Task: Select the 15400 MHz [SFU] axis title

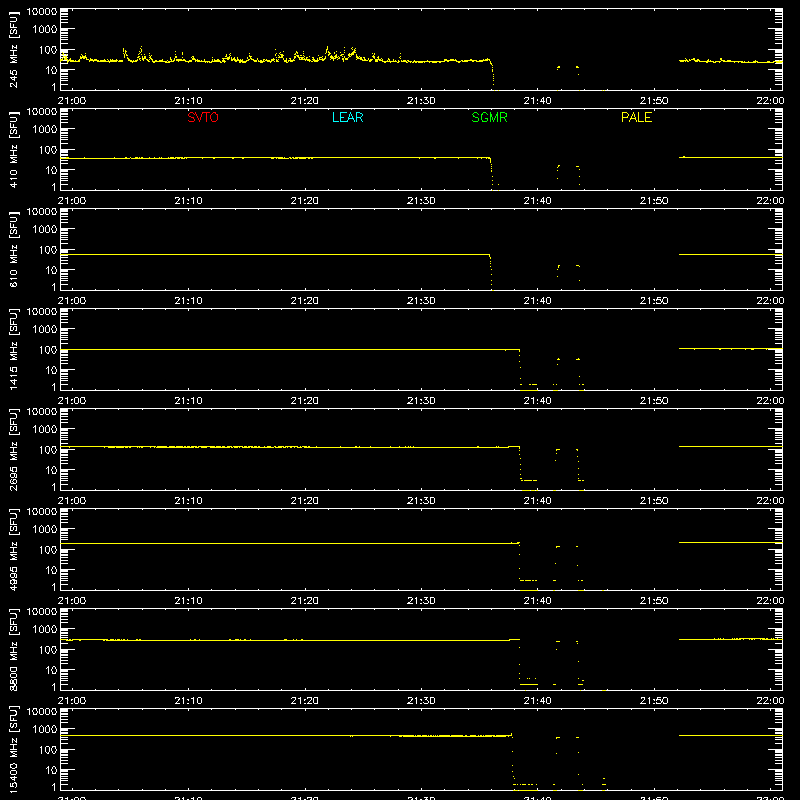Action: (x=13, y=749)
